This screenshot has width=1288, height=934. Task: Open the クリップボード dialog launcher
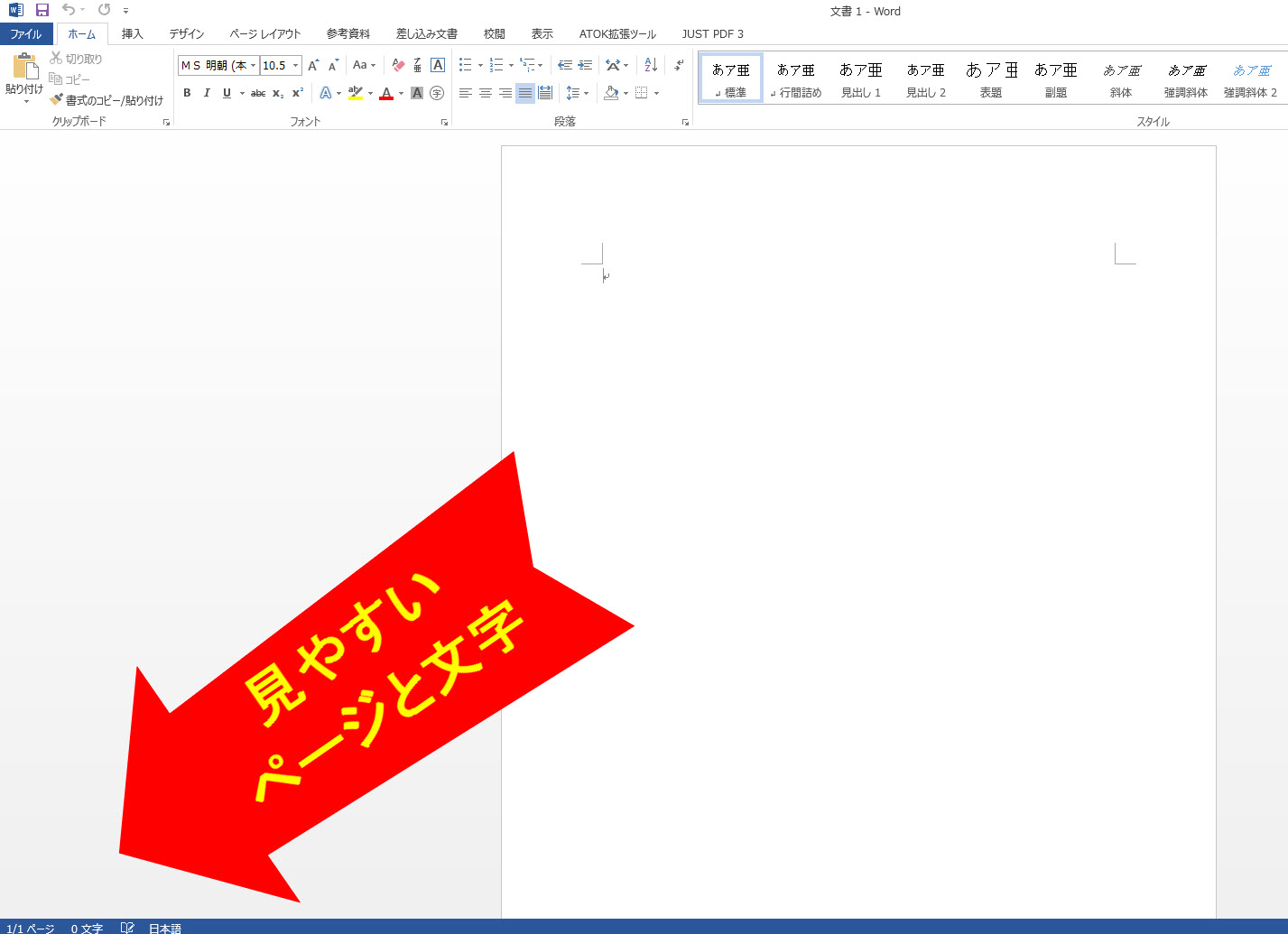coord(166,122)
